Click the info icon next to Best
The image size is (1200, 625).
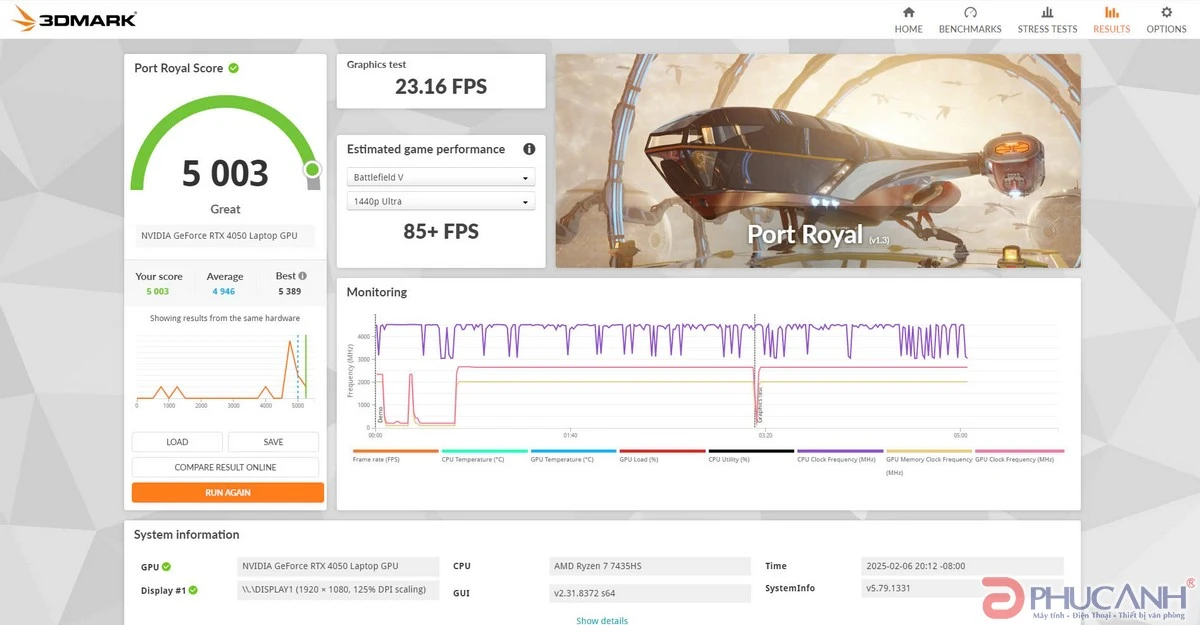point(303,276)
